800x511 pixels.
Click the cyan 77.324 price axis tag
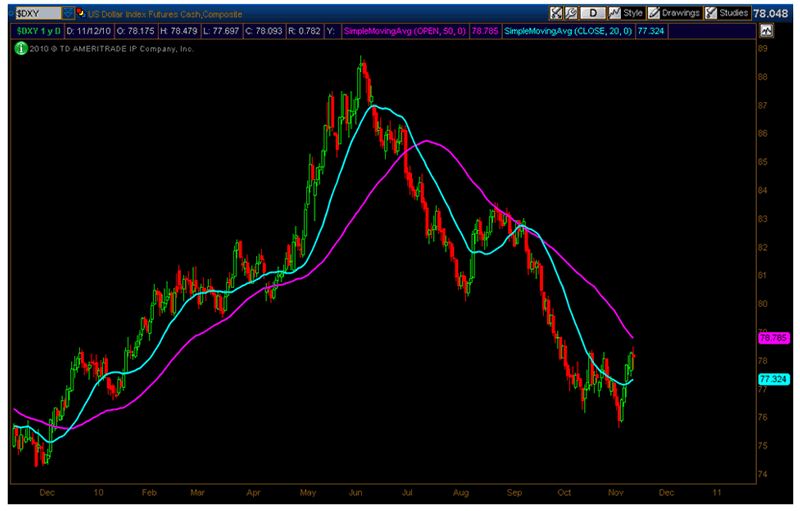pos(773,379)
